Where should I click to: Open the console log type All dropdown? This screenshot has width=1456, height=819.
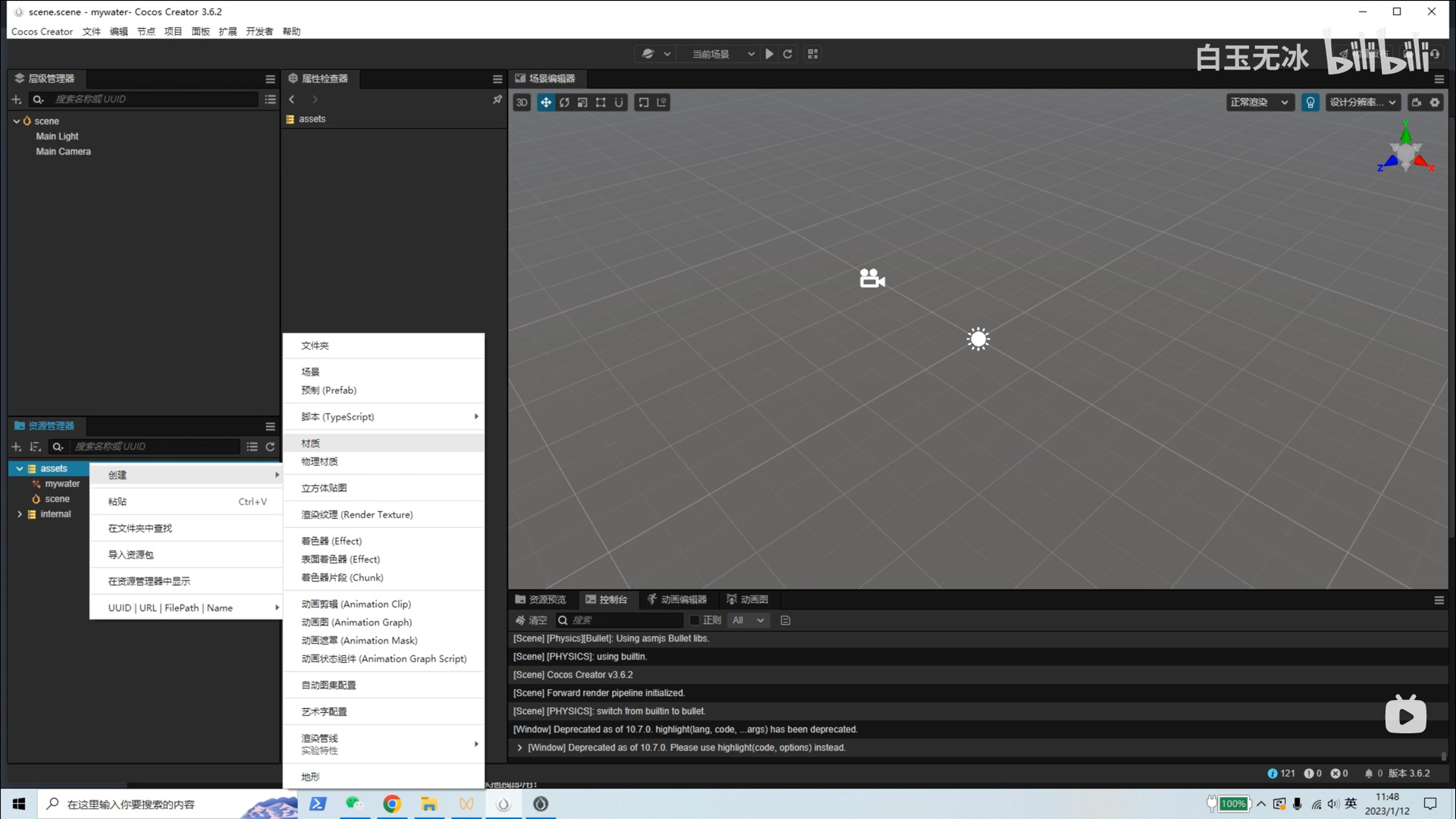[x=748, y=620]
